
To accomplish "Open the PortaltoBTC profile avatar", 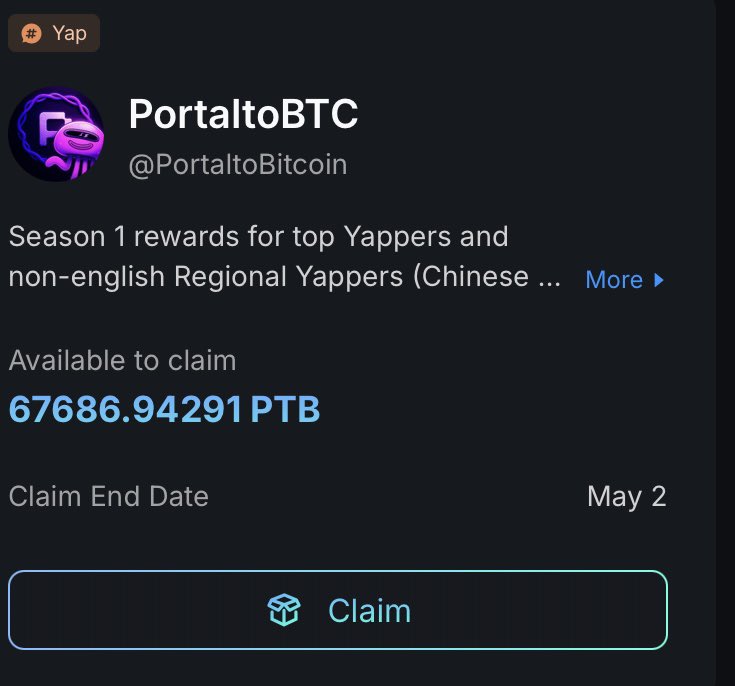I will tap(57, 134).
